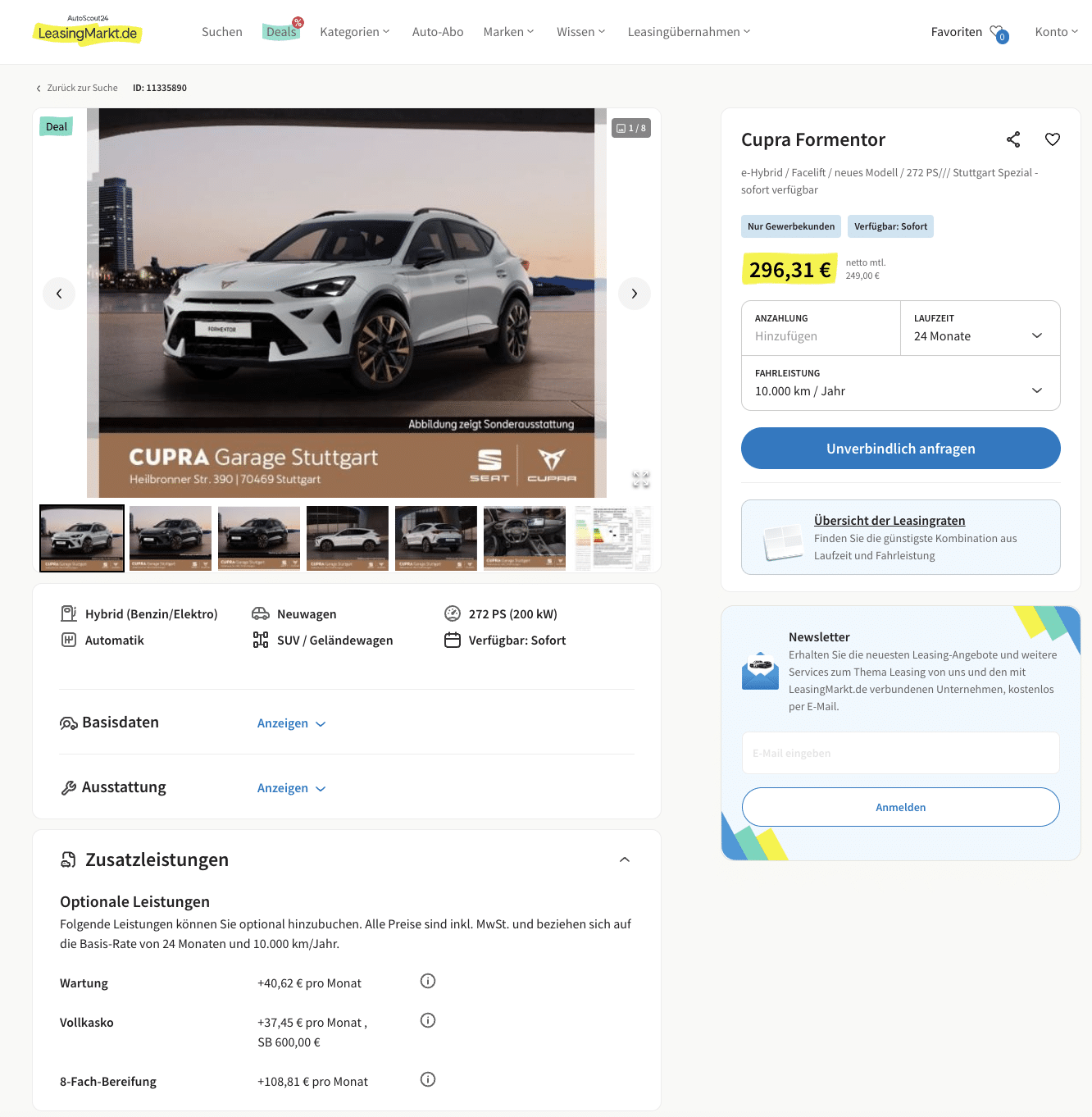Viewport: 1092px width, 1117px height.
Task: Show next car photo arrow
Action: [634, 294]
